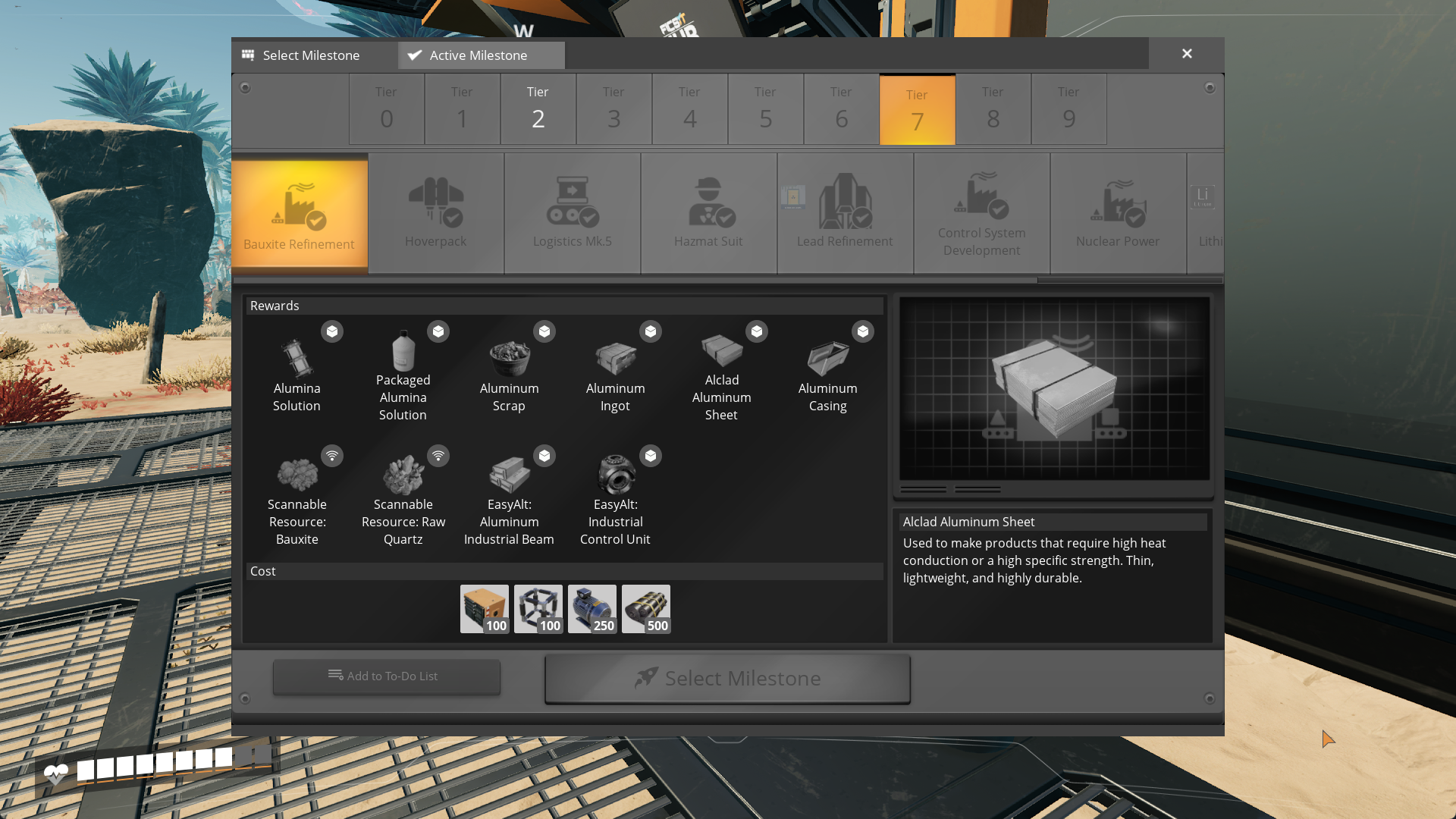Image resolution: width=1456 pixels, height=819 pixels.
Task: Open the Tier 8 tab
Action: [993, 109]
